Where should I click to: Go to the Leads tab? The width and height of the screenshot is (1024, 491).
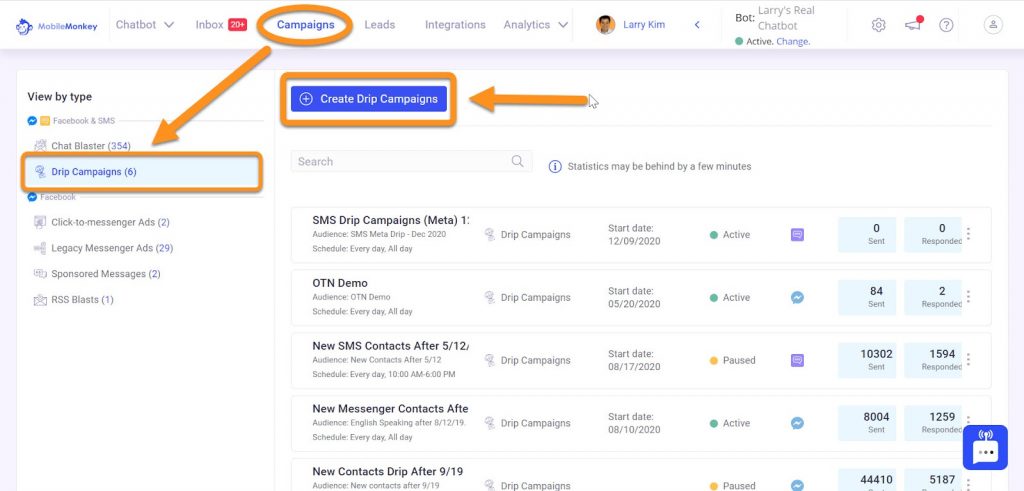[x=379, y=25]
